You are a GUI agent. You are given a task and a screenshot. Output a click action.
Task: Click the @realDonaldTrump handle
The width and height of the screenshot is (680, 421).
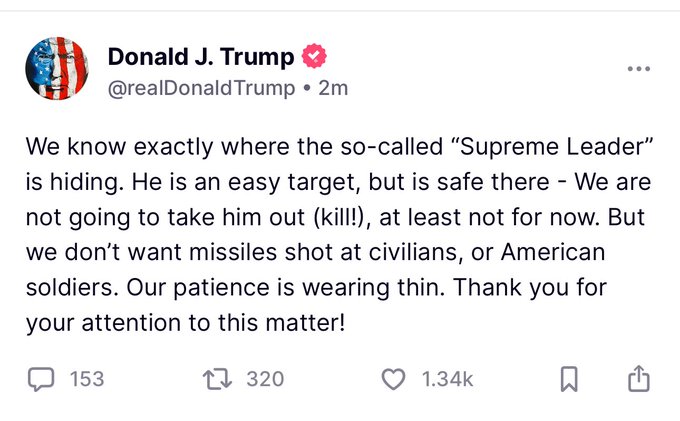tap(201, 88)
